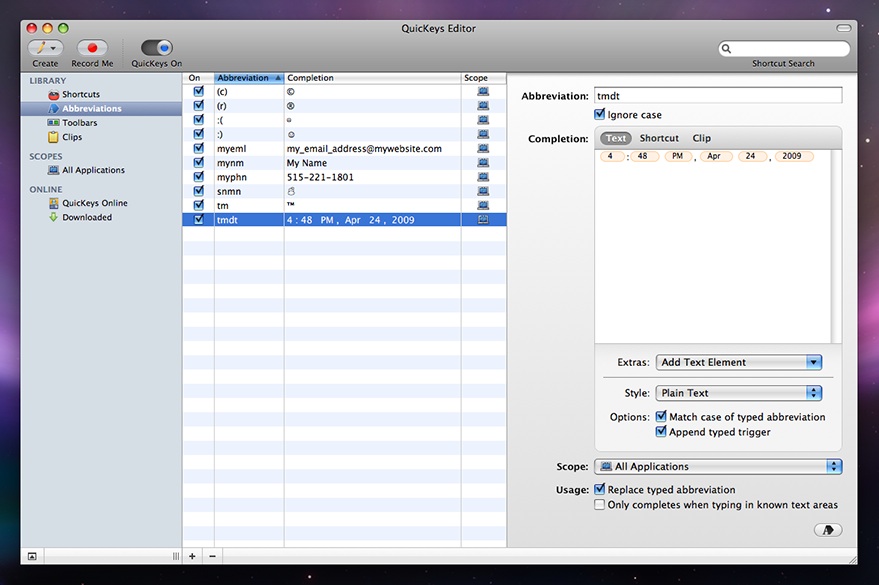879x585 pixels.
Task: Open the Downloaded item in sidebar
Action: (87, 217)
